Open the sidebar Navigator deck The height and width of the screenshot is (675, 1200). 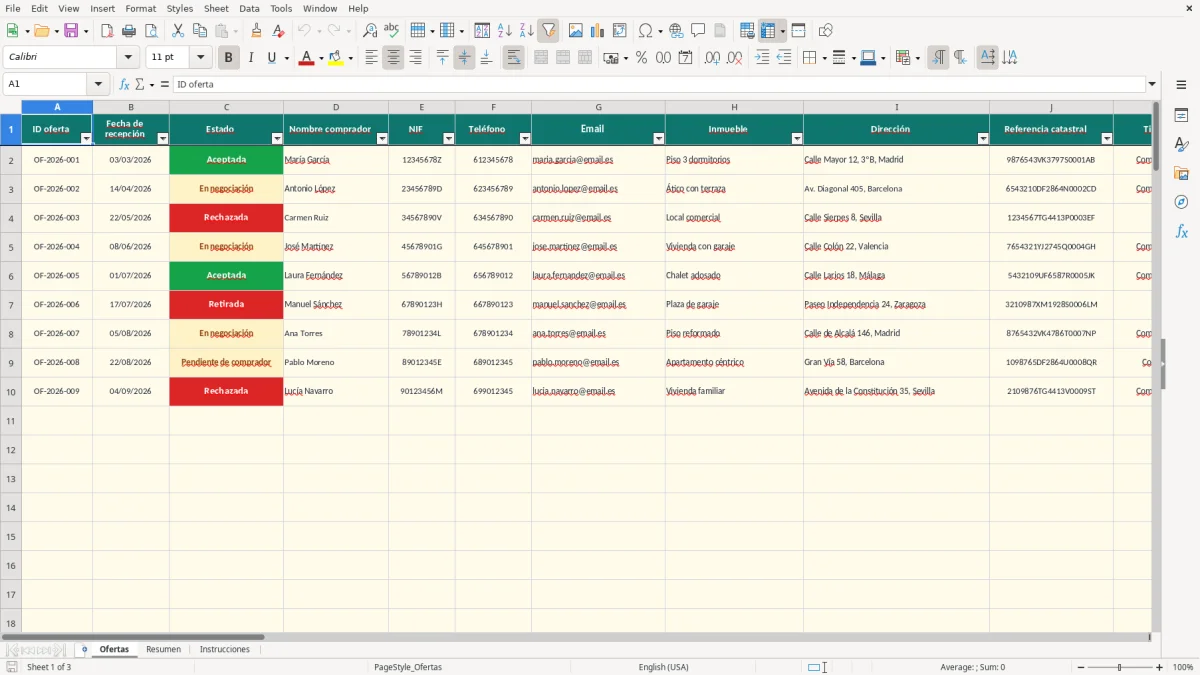click(1181, 202)
